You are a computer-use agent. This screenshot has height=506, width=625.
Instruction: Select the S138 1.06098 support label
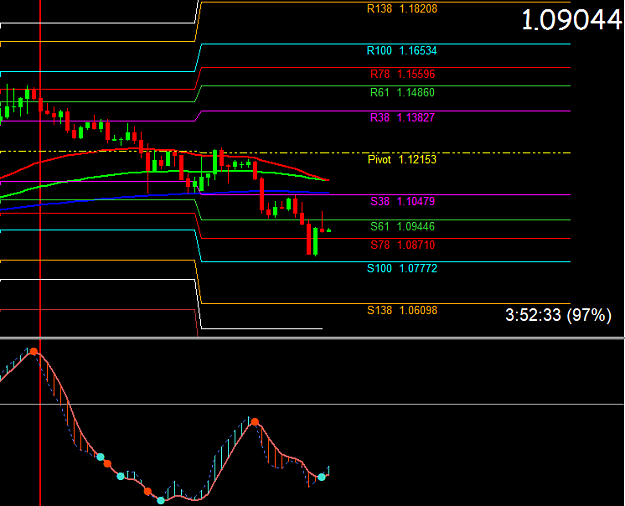402,310
